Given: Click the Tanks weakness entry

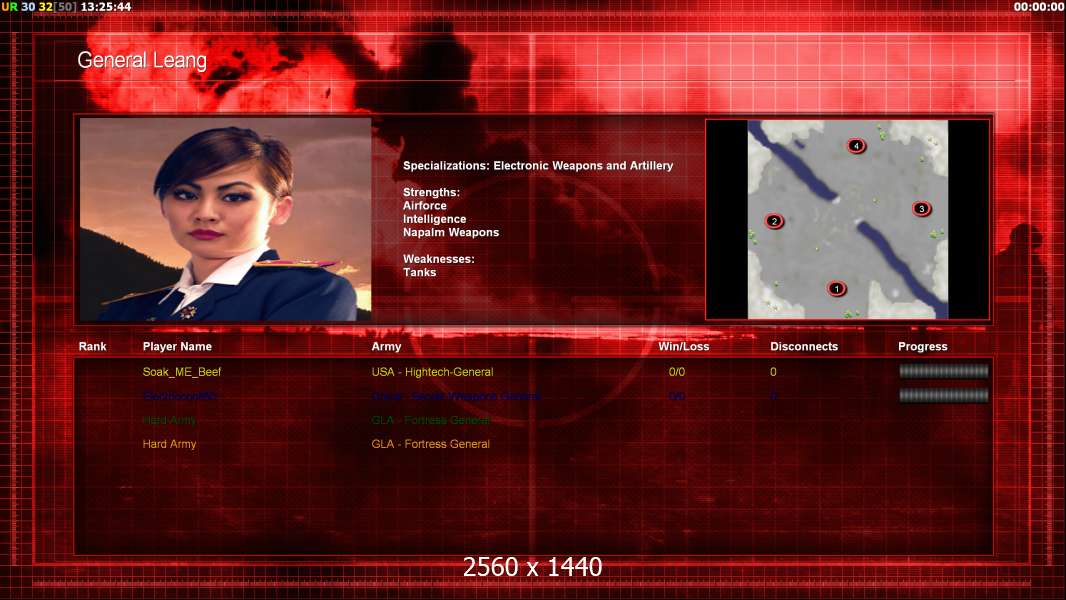Looking at the screenshot, I should (x=419, y=272).
